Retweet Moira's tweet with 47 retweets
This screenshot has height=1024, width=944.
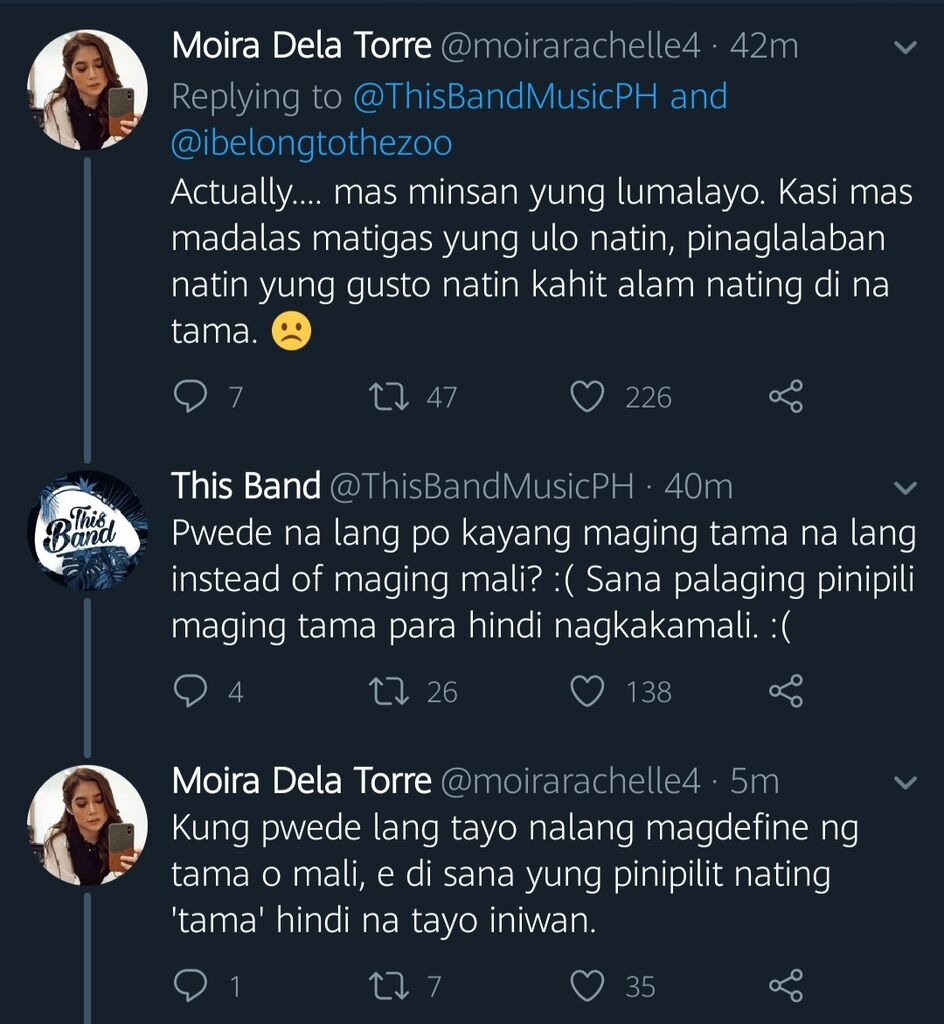coord(388,397)
